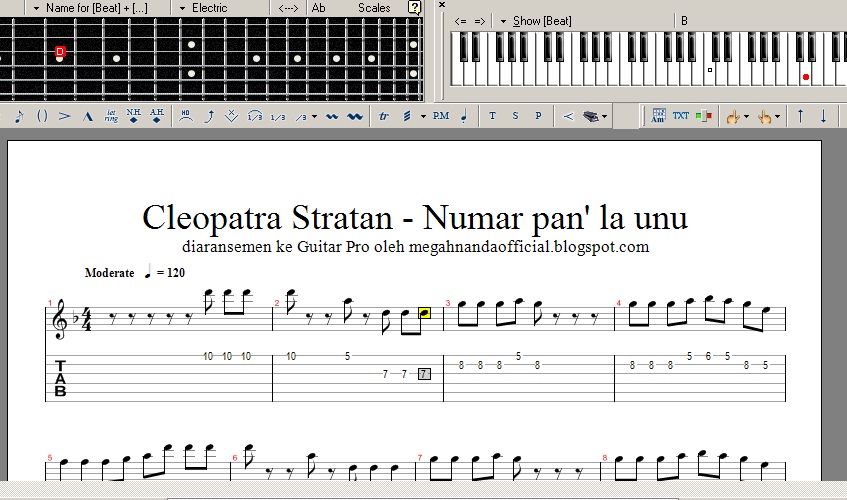The width and height of the screenshot is (847, 500).
Task: Apply the wide vibrato effect
Action: 355,116
